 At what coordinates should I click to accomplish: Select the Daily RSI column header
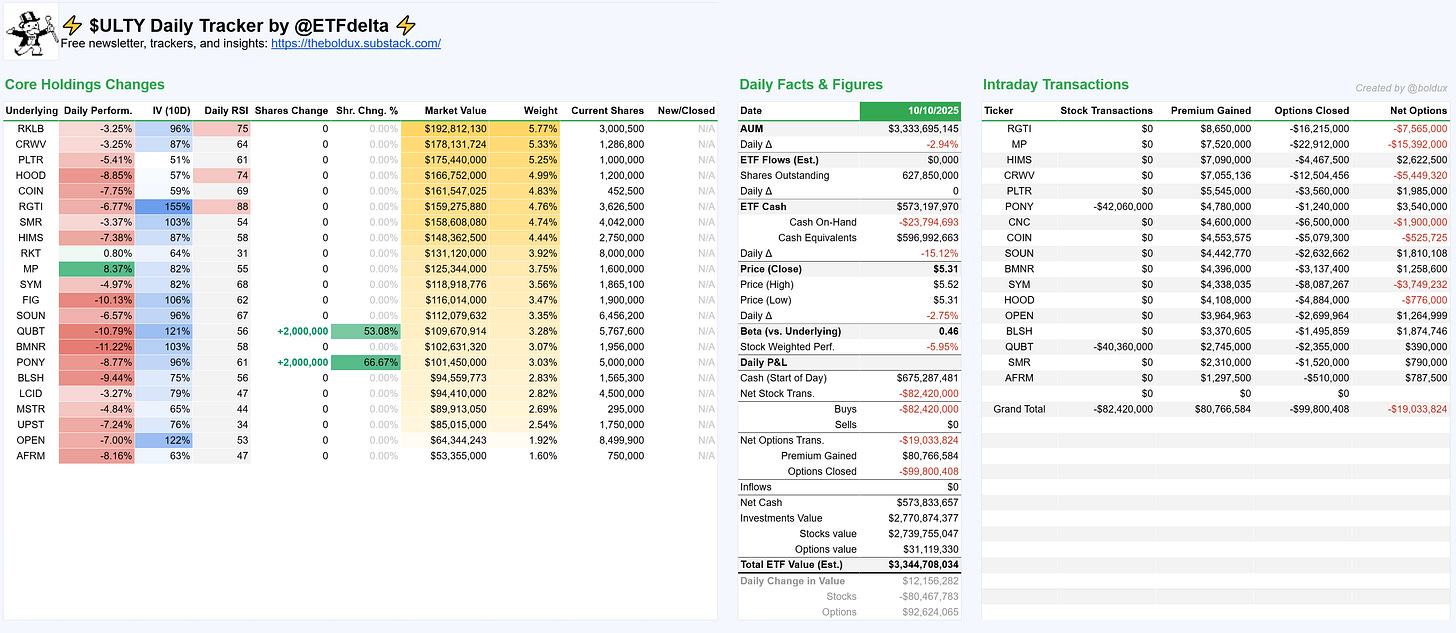point(226,110)
